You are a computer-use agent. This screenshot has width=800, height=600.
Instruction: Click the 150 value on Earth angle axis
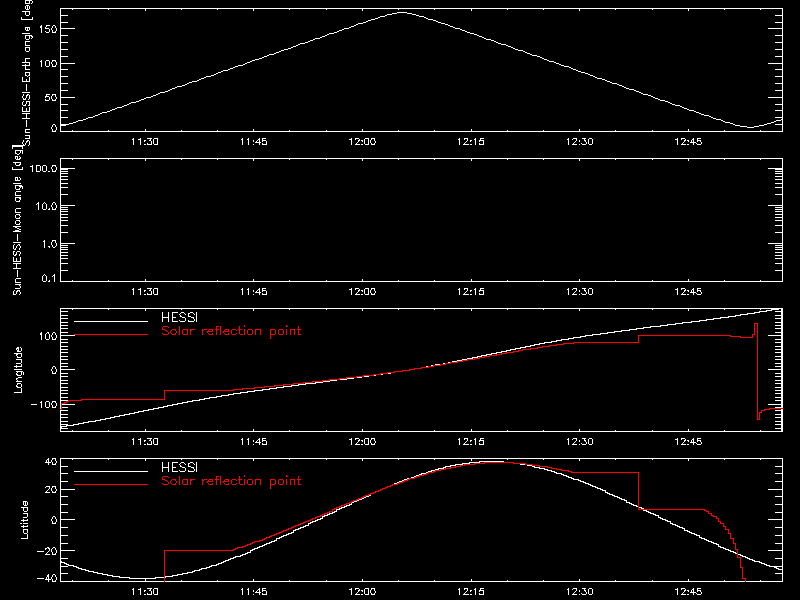(x=47, y=30)
